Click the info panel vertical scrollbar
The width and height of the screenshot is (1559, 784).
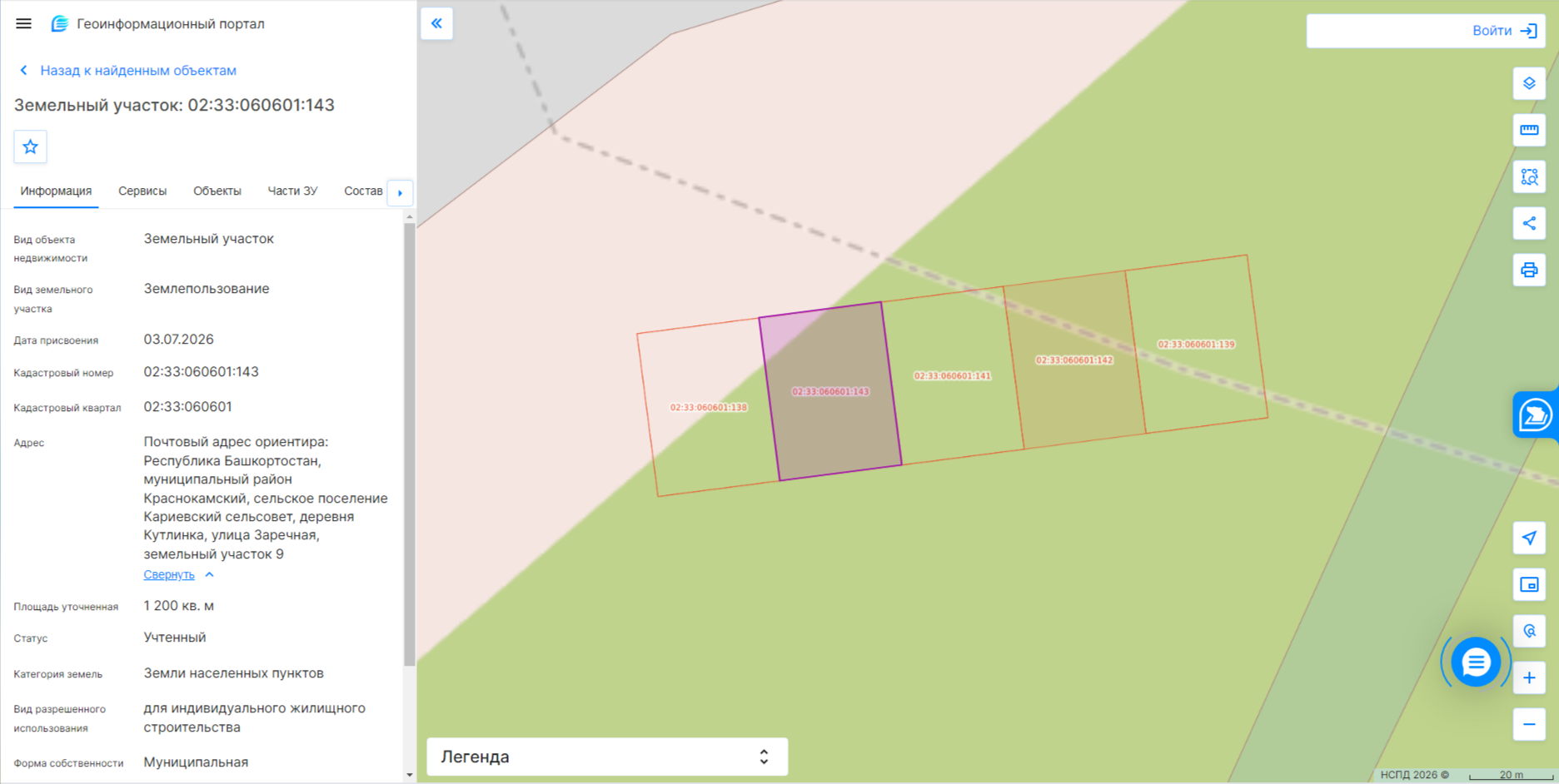point(409,444)
